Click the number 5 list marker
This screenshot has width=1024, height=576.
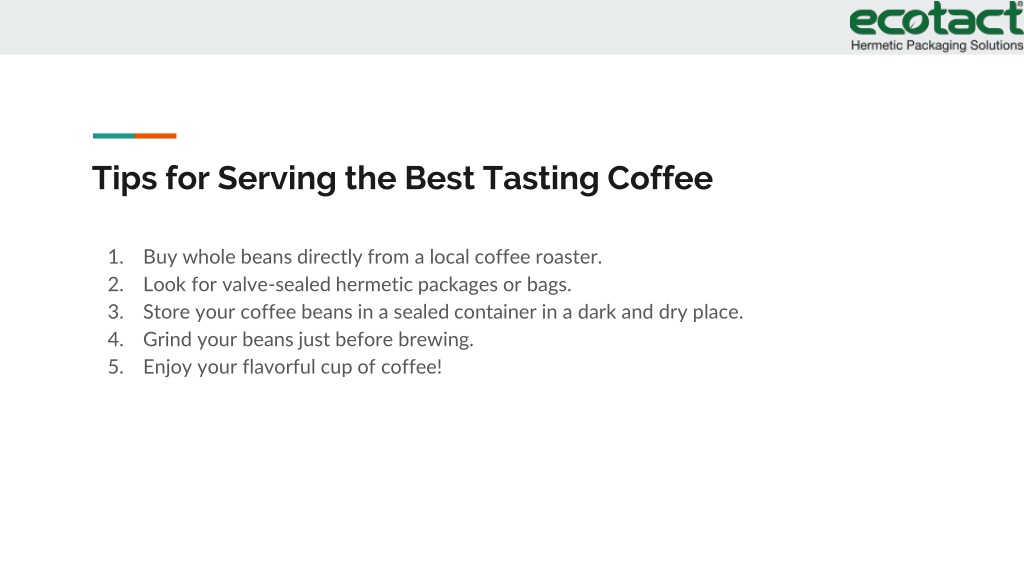116,367
